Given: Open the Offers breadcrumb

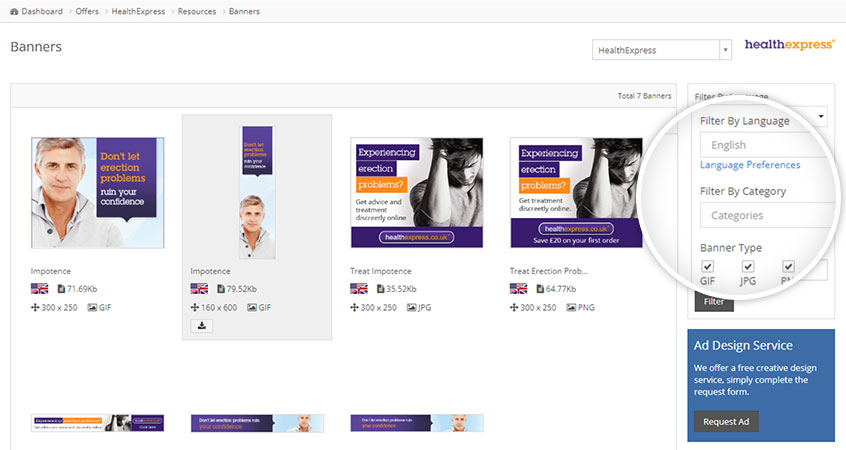Looking at the screenshot, I should click(x=87, y=11).
